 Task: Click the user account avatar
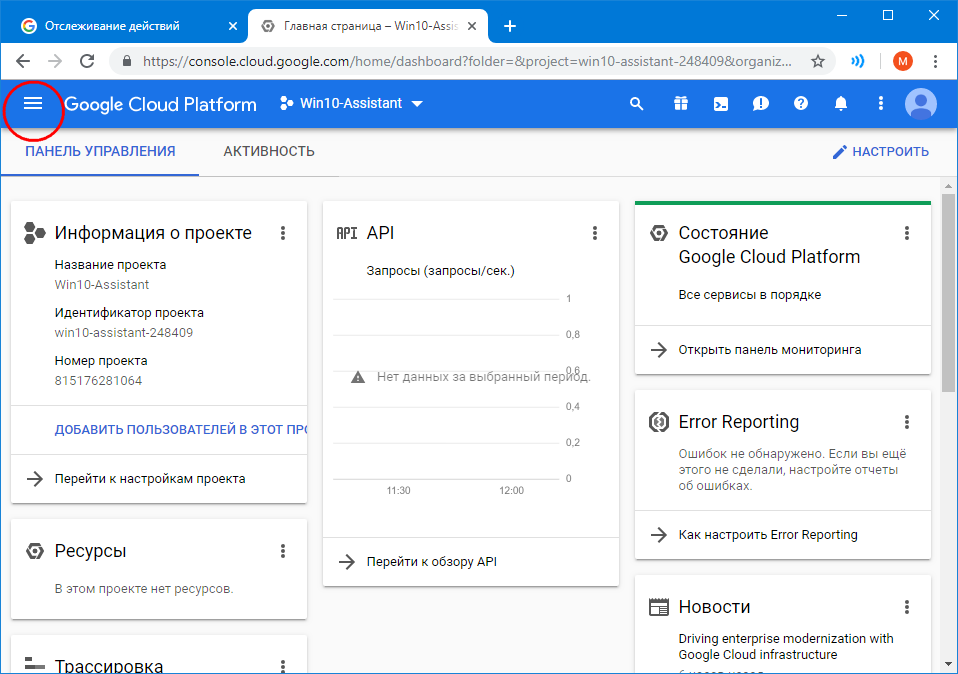921,104
